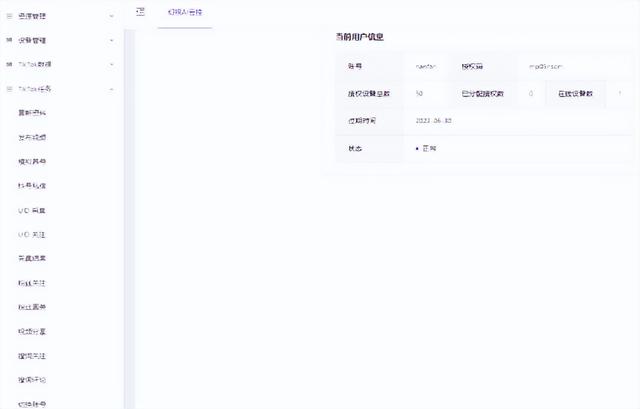
Task: Collapse the TikTok任务 chevron arrow
Action: coord(111,89)
